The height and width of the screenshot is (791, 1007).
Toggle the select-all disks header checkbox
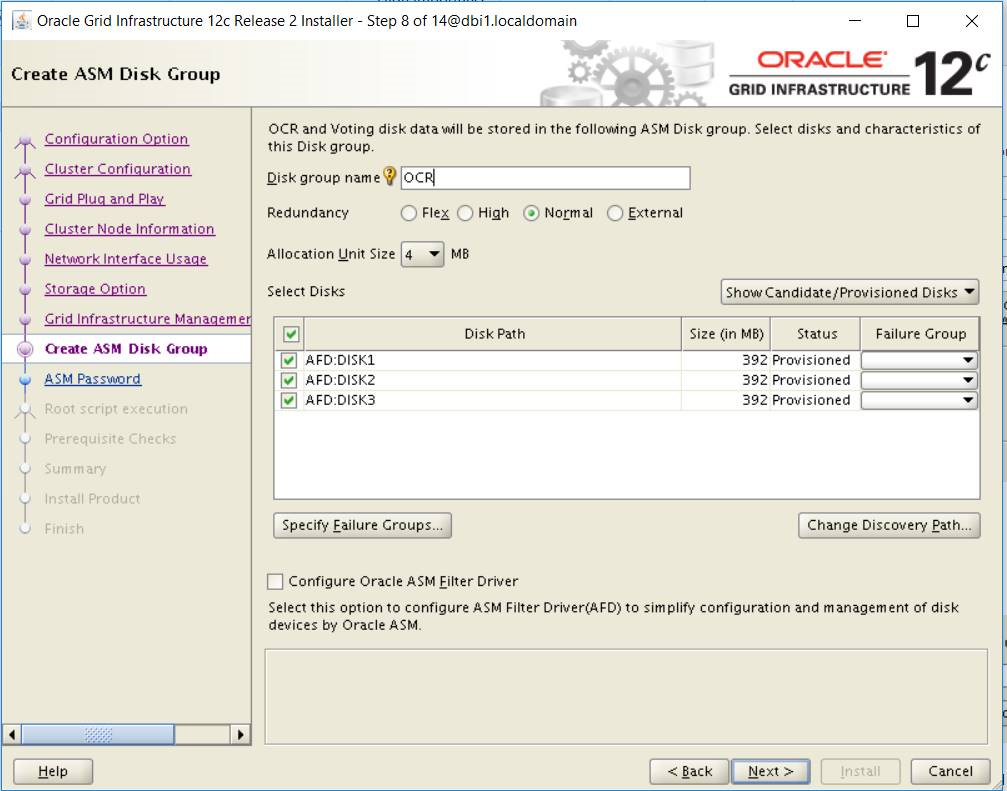[290, 334]
